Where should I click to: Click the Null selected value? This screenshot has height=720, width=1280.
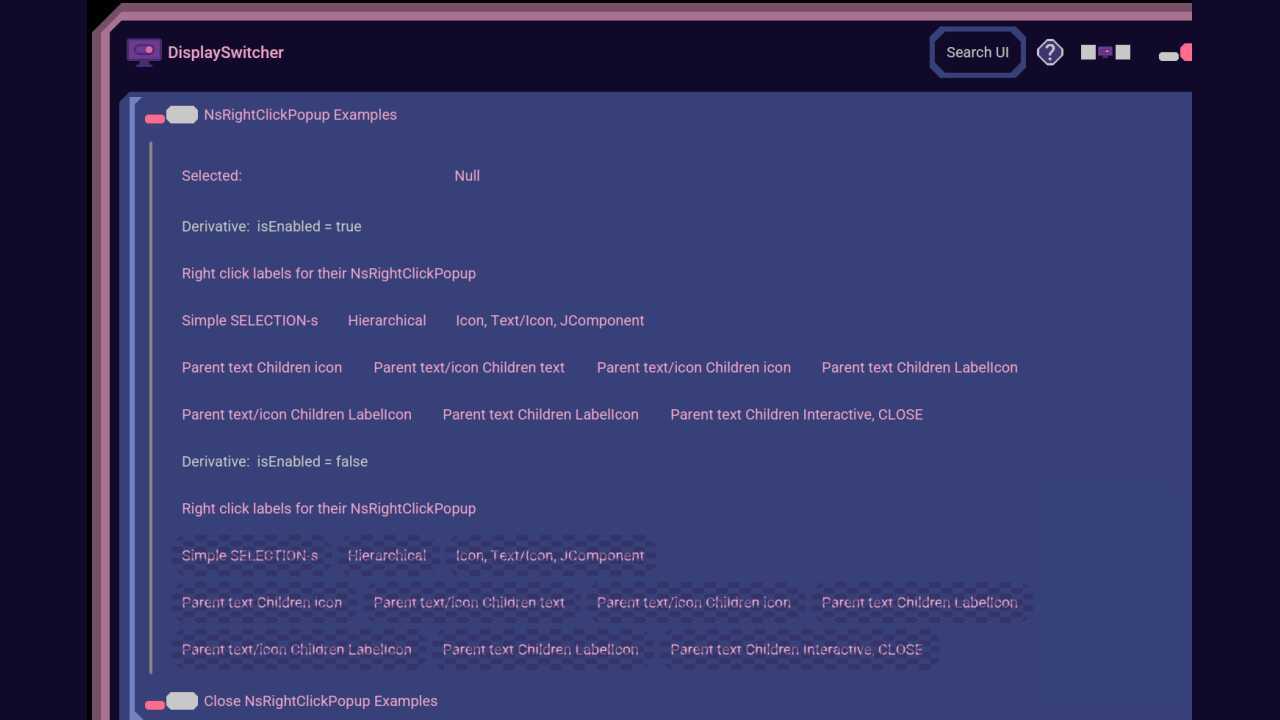coord(467,176)
